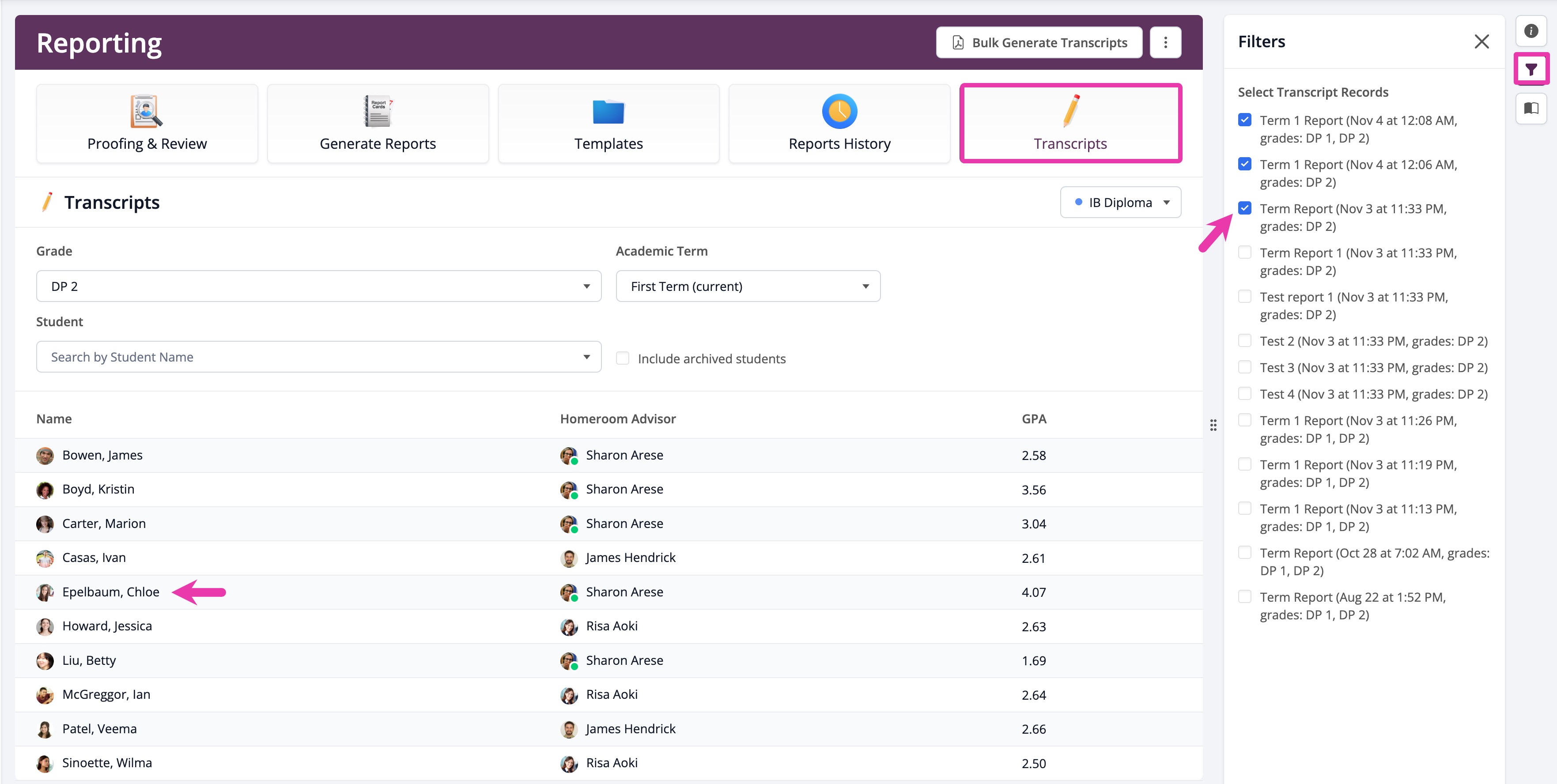Click the Bulk Generate Transcripts button

(1039, 41)
